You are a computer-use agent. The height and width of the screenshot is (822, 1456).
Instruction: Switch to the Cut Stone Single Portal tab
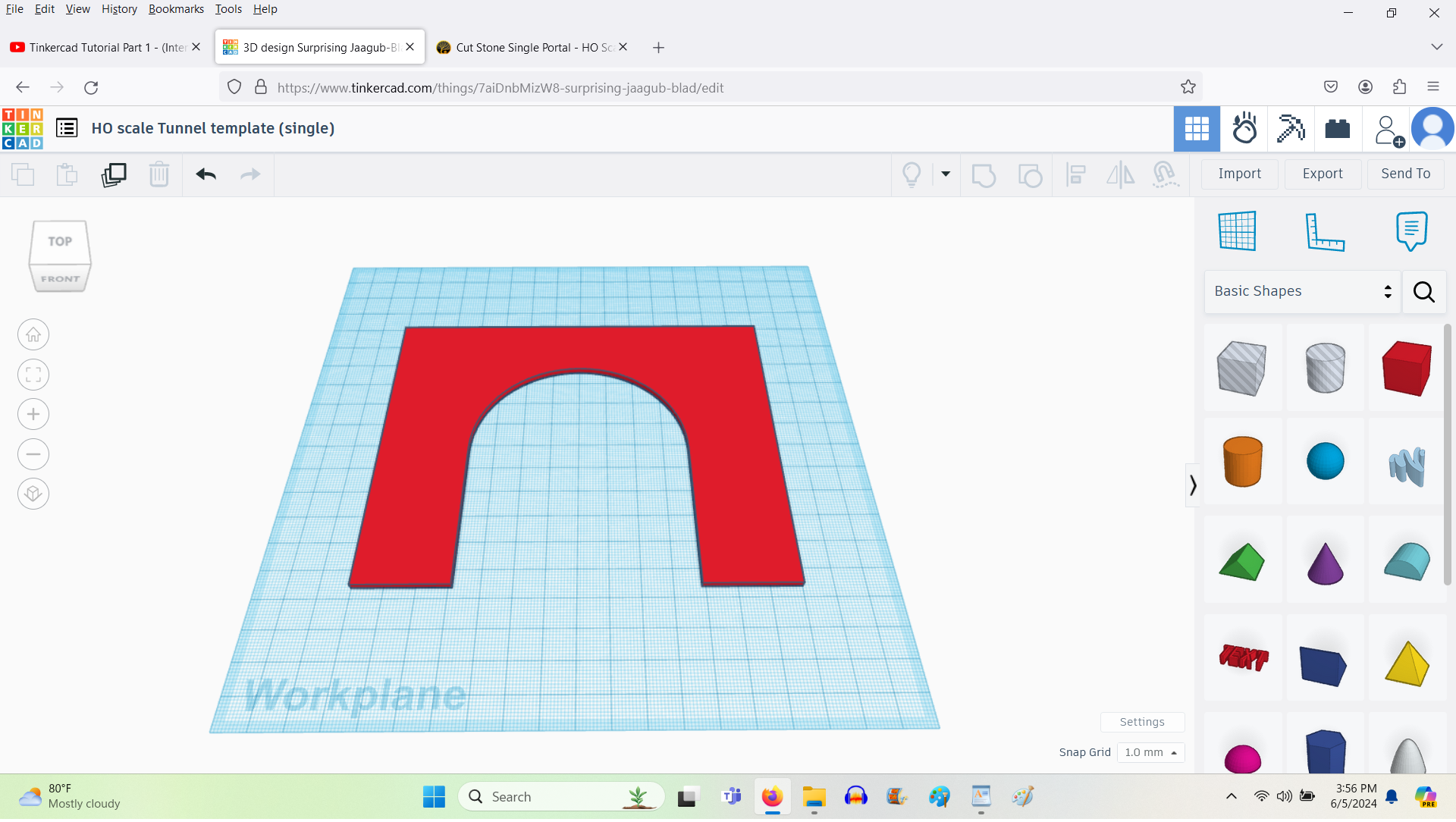coord(531,47)
